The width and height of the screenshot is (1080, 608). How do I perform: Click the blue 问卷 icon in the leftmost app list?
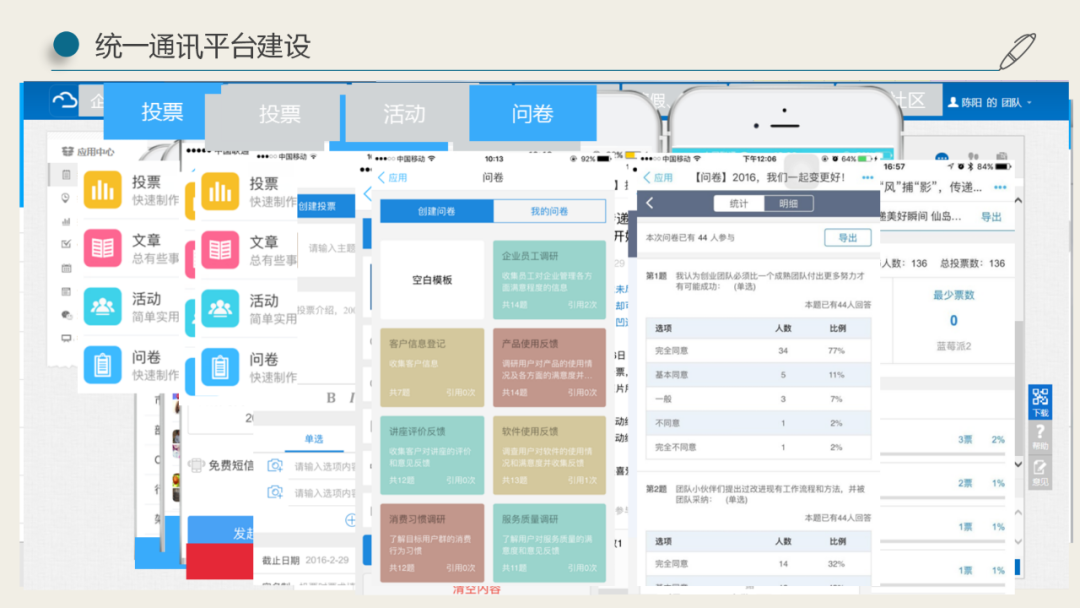[x=103, y=365]
